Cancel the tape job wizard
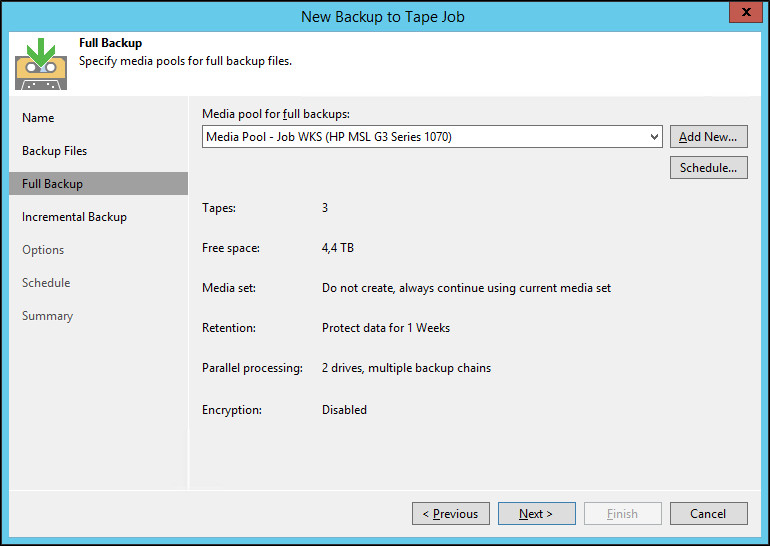Screen dimensions: 770x546 coord(708,514)
